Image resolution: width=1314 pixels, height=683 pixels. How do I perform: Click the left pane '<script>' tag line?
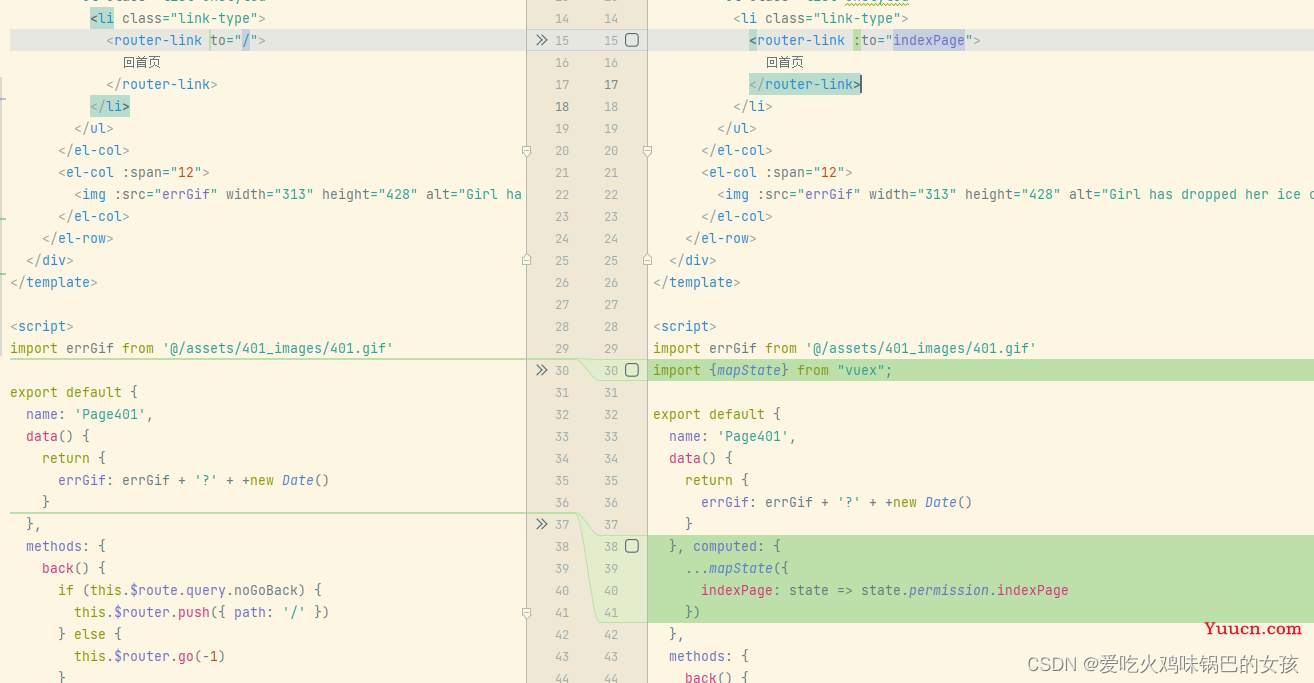click(42, 326)
